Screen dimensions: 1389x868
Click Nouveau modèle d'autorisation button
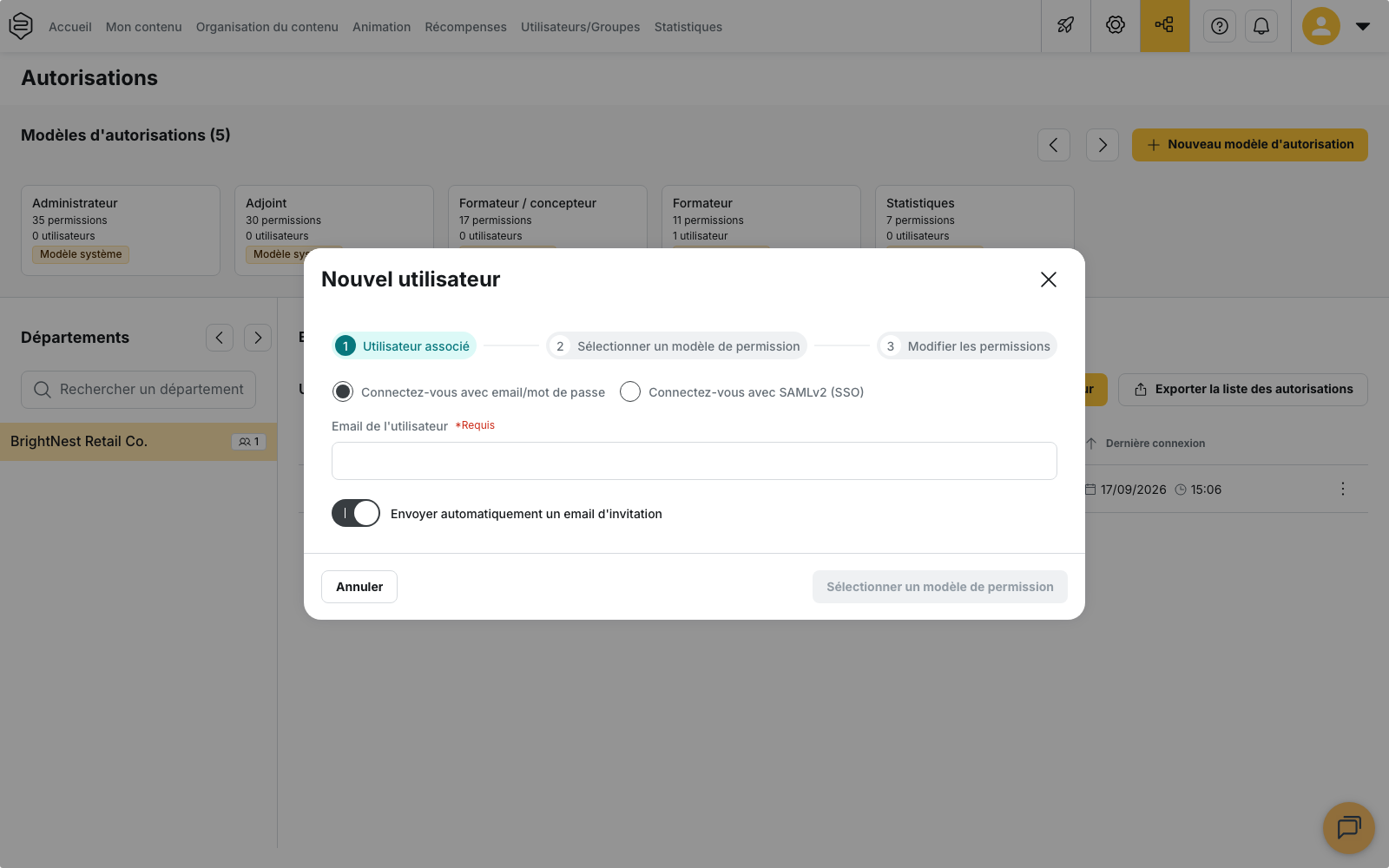[1250, 145]
